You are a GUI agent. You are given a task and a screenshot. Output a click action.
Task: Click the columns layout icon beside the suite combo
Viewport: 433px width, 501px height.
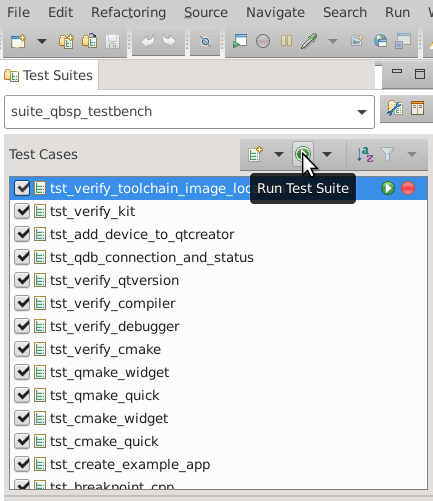(x=417, y=108)
